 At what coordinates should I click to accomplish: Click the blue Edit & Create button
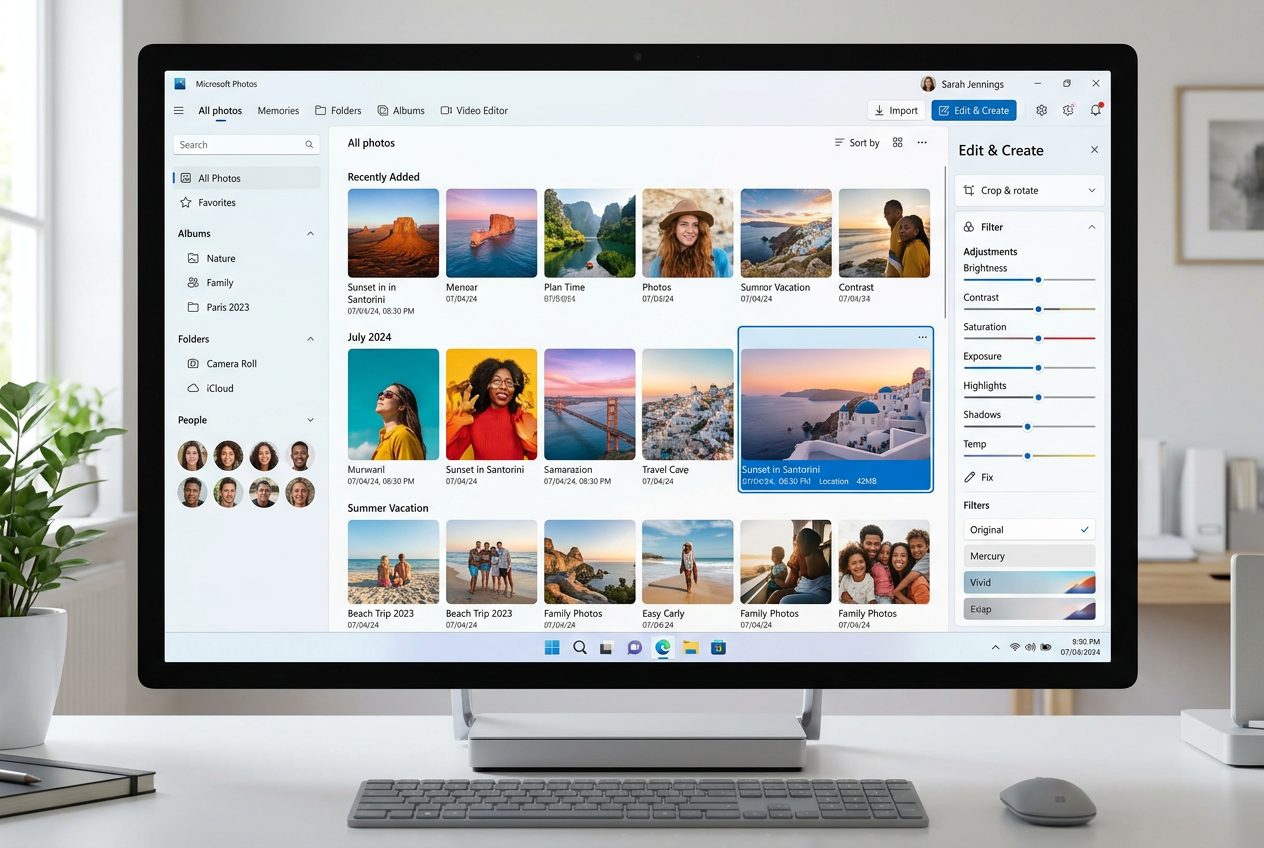click(974, 110)
